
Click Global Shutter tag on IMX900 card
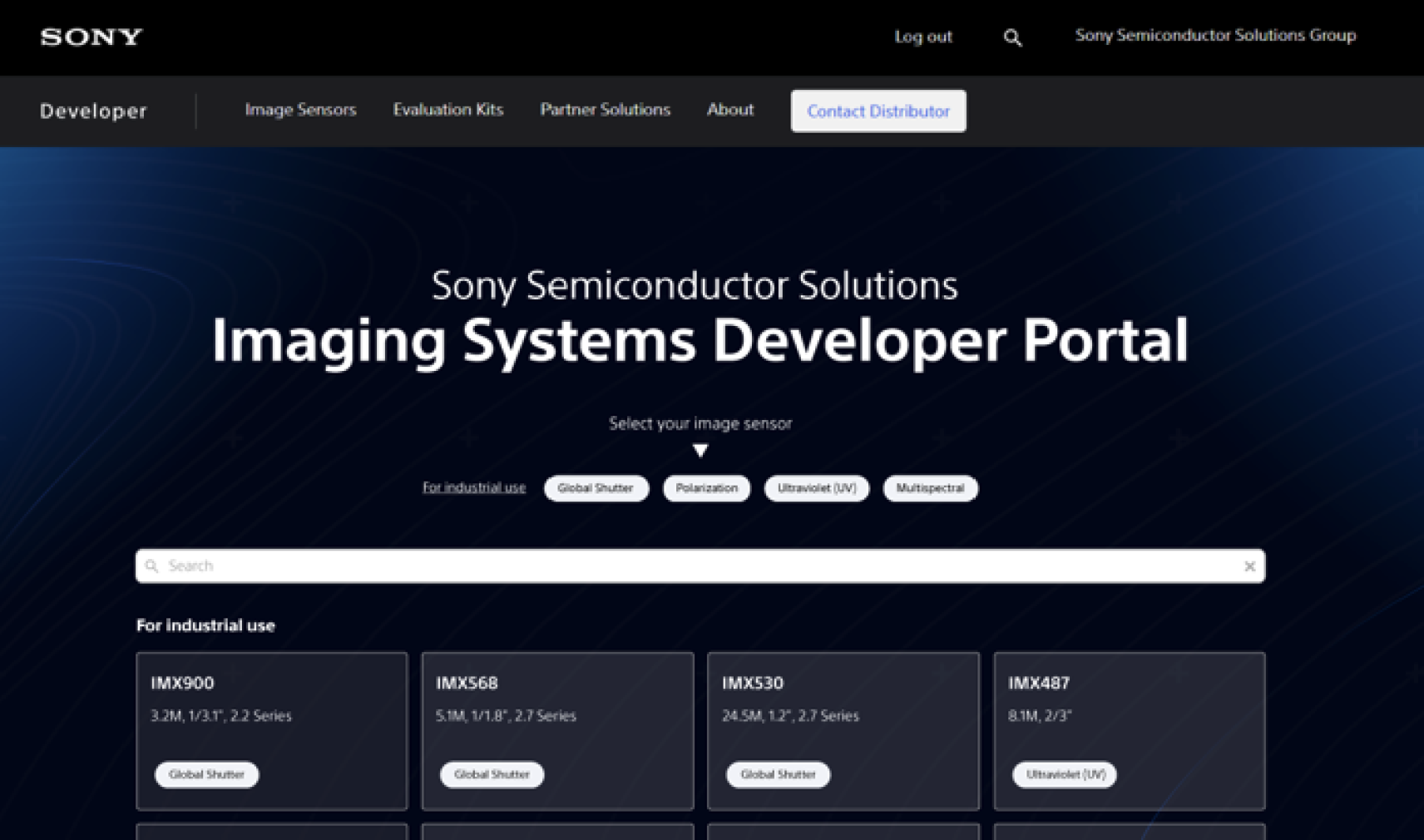[x=206, y=774]
